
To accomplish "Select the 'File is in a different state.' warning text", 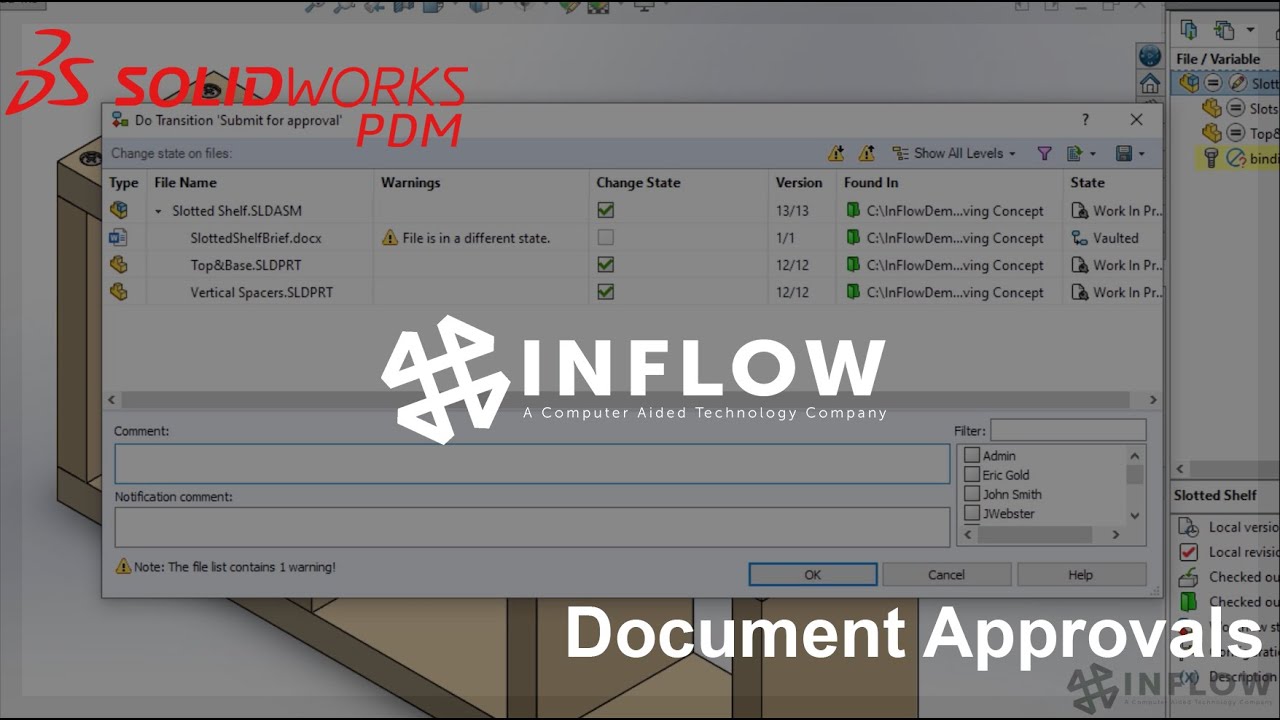I will (476, 238).
